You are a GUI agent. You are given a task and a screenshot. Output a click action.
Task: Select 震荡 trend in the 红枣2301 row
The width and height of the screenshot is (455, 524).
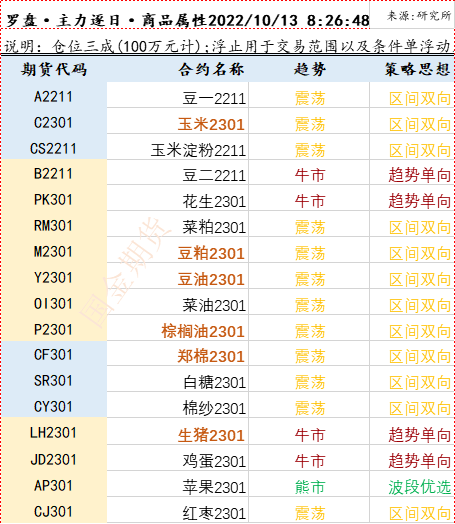coord(310,514)
